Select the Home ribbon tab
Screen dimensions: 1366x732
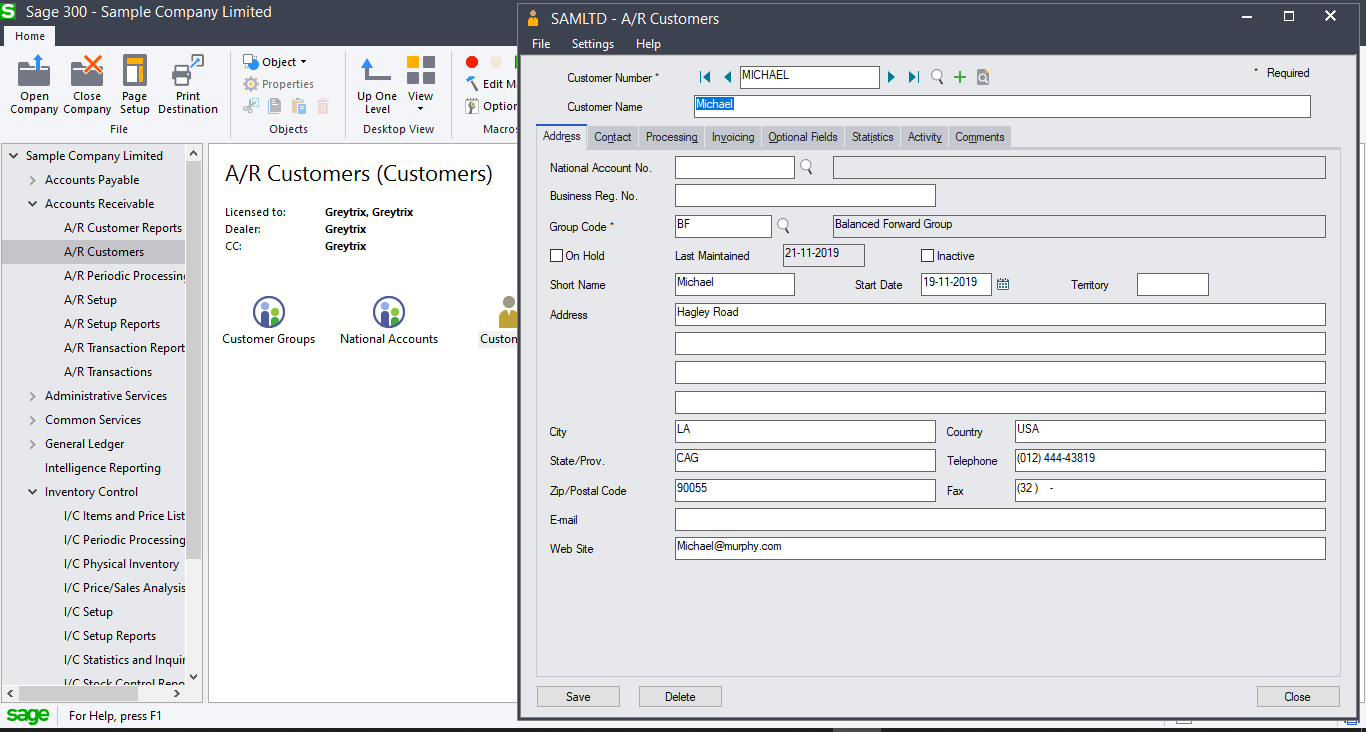pos(30,36)
